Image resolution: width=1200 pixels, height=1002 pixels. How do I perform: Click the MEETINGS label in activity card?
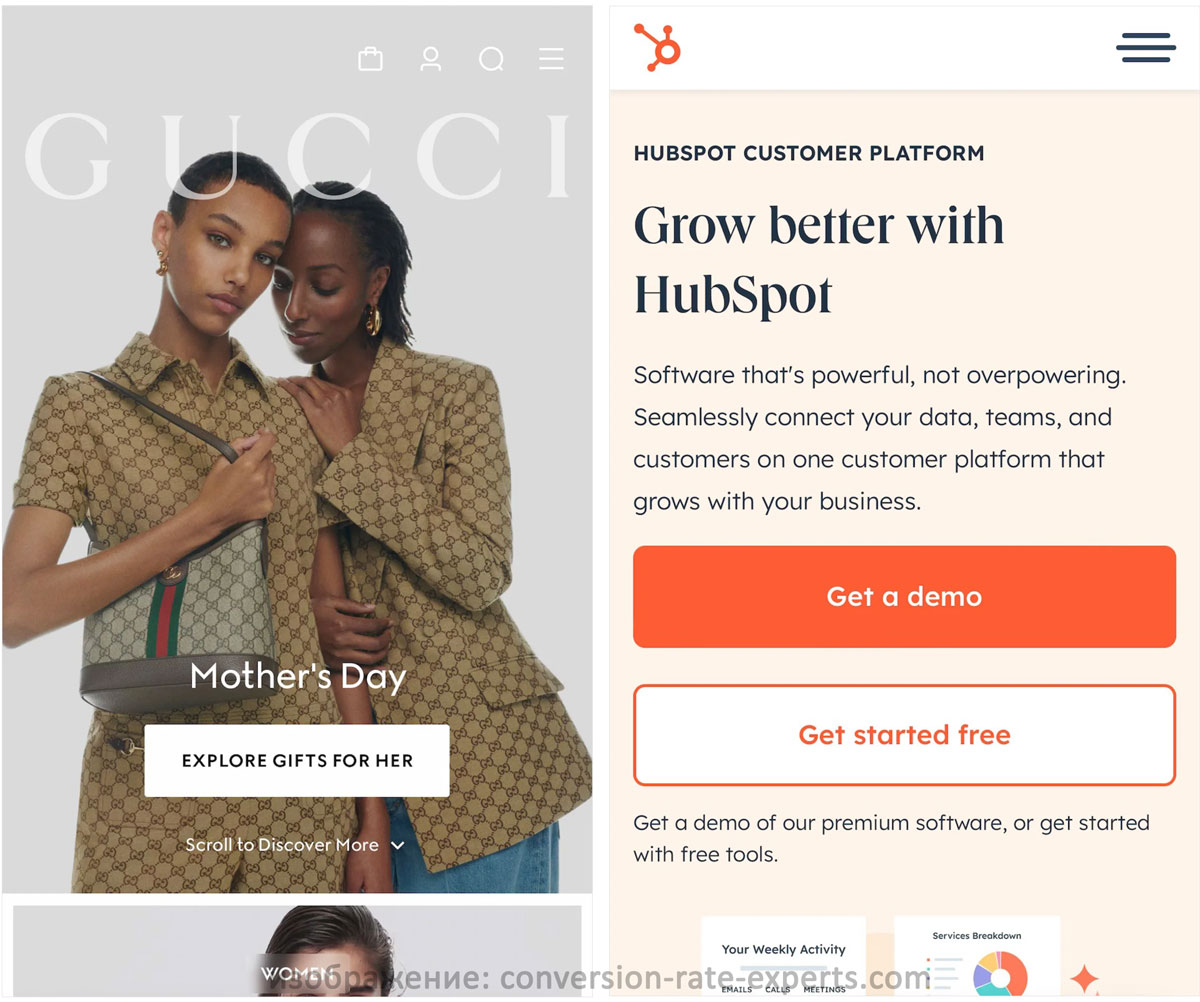tap(824, 989)
